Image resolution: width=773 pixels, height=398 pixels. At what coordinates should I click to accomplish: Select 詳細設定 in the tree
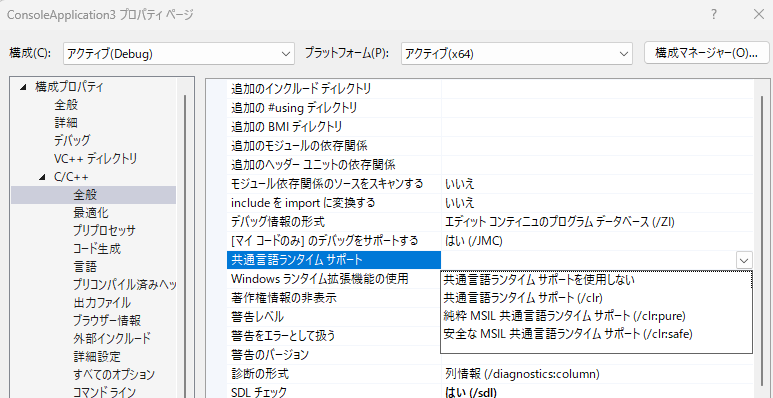click(97, 356)
